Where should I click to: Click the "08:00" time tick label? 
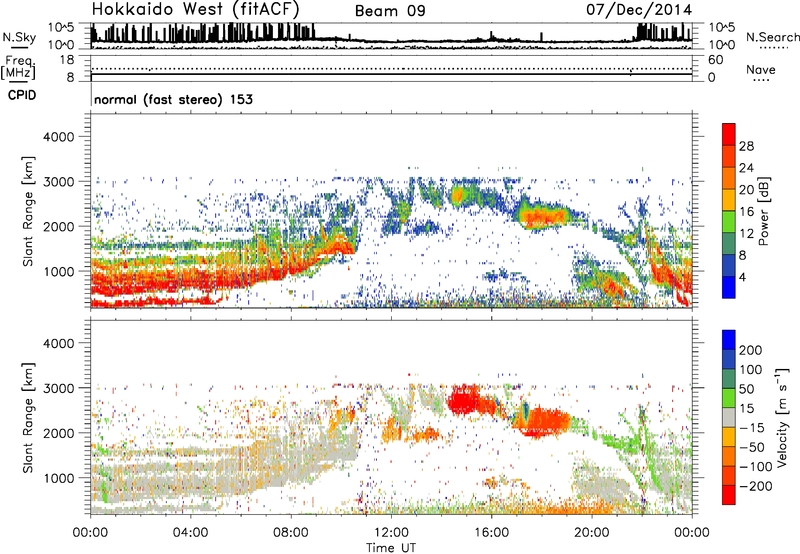pyautogui.click(x=291, y=533)
